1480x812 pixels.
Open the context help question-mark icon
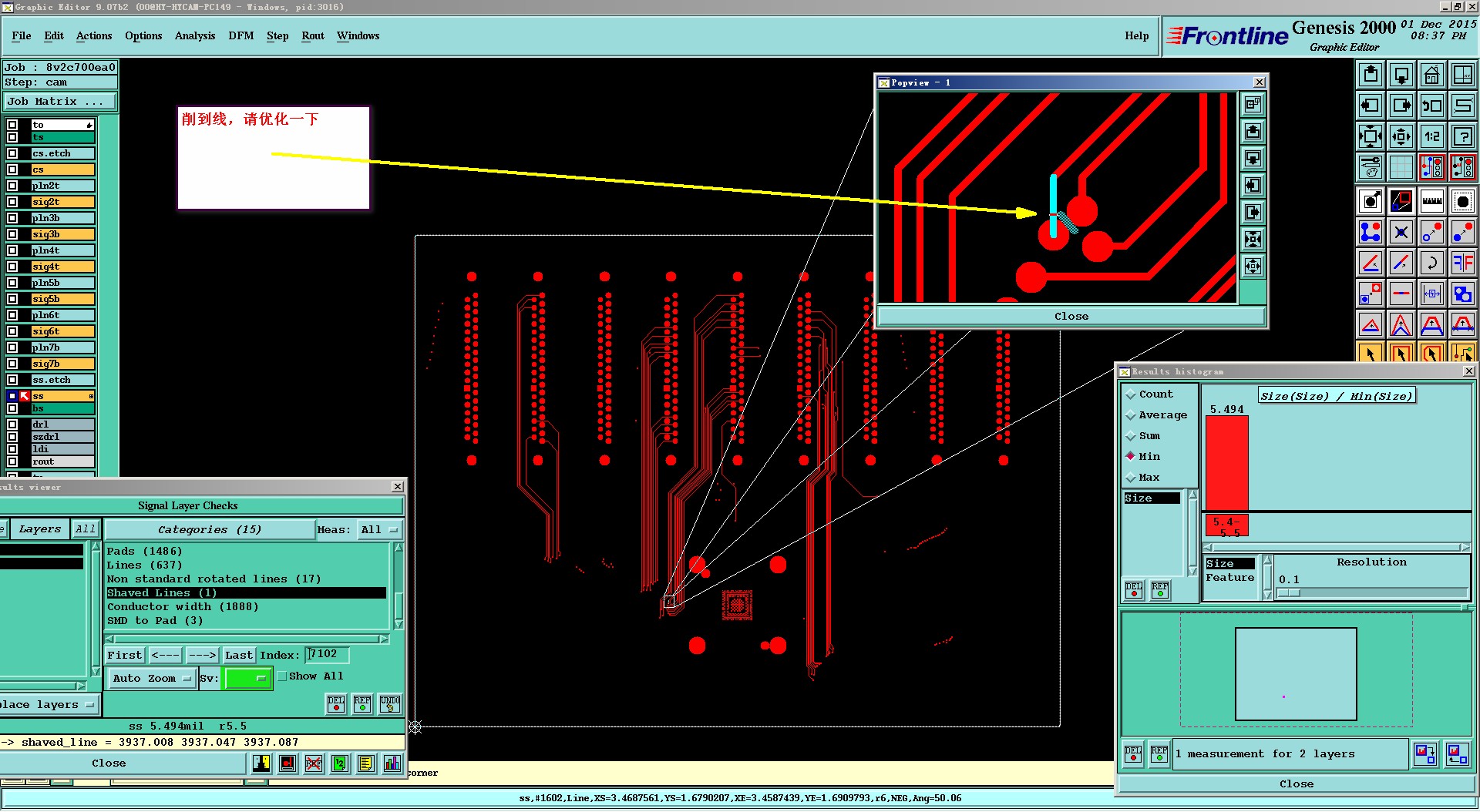[1462, 136]
